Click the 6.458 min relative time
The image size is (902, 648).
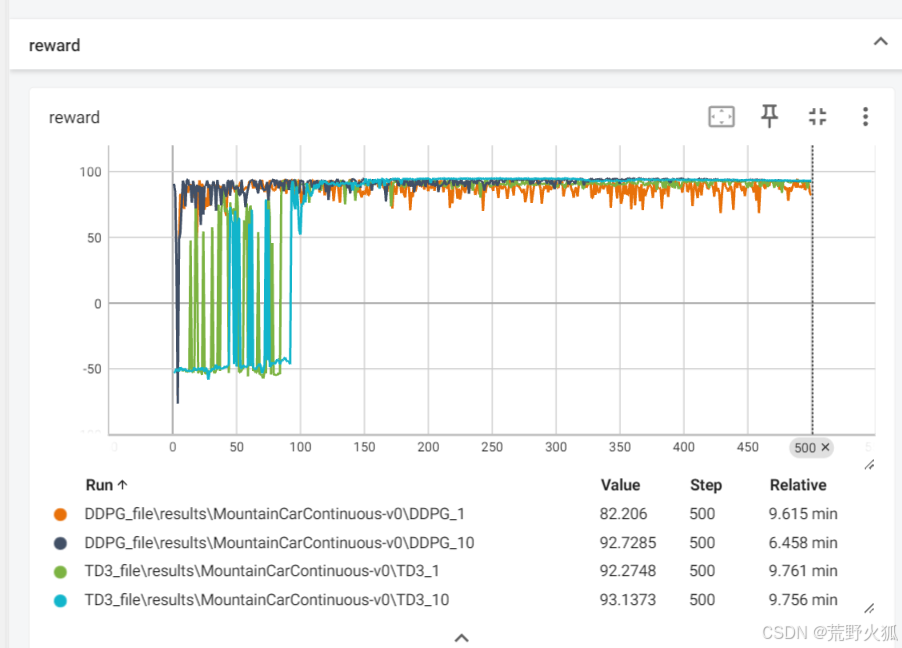(x=803, y=543)
